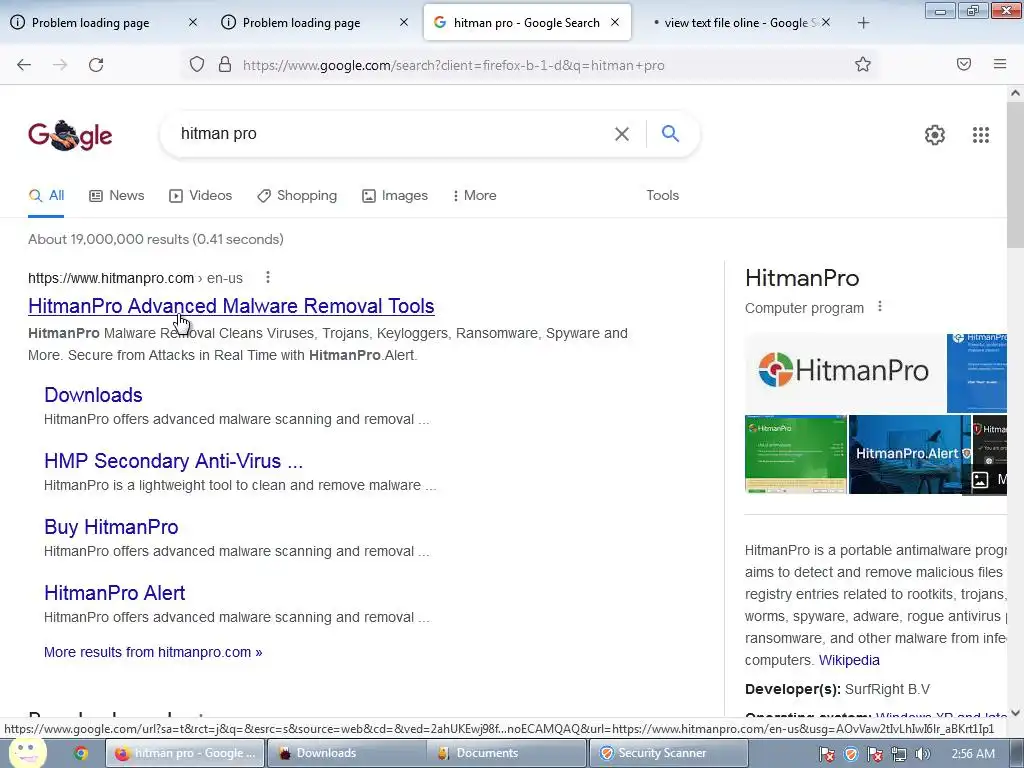
Task: Click More results from hitmanpro.com
Action: (x=153, y=652)
